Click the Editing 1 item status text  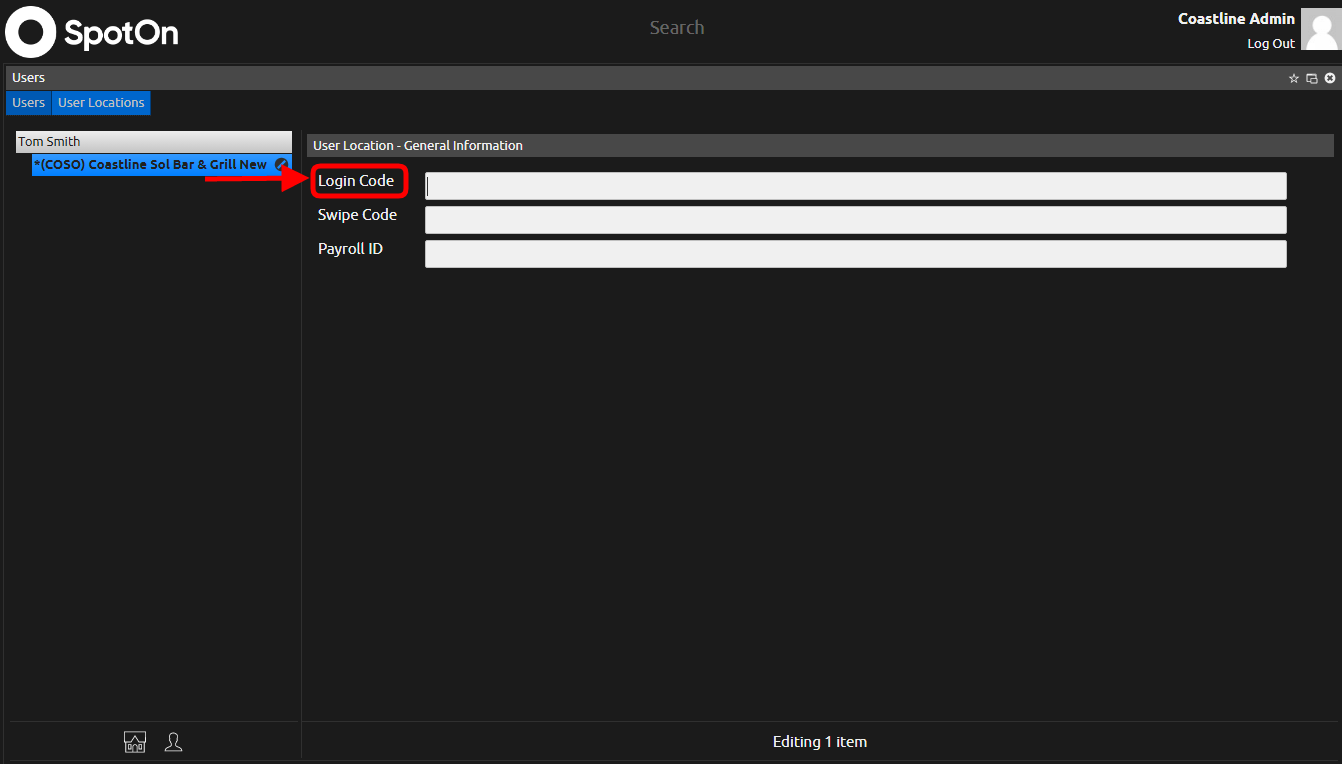[x=820, y=742]
